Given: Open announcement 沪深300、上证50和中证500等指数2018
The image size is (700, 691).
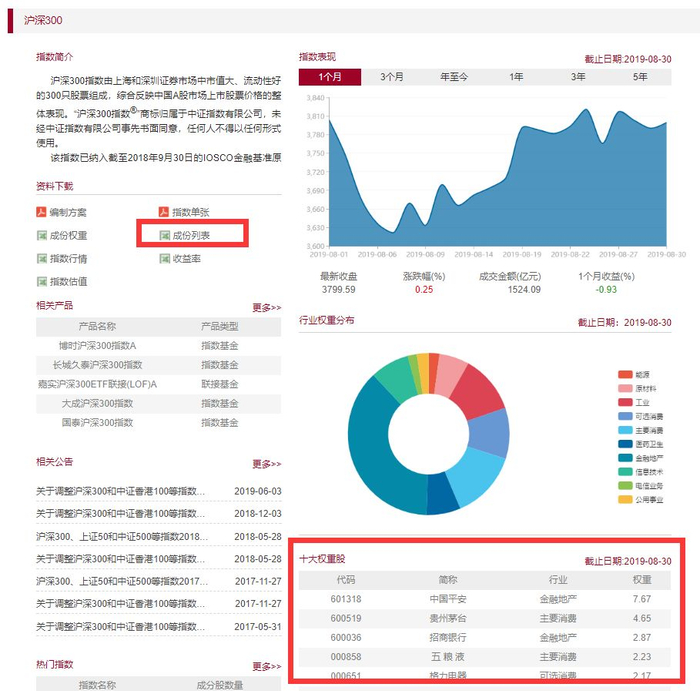Looking at the screenshot, I should (x=122, y=536).
